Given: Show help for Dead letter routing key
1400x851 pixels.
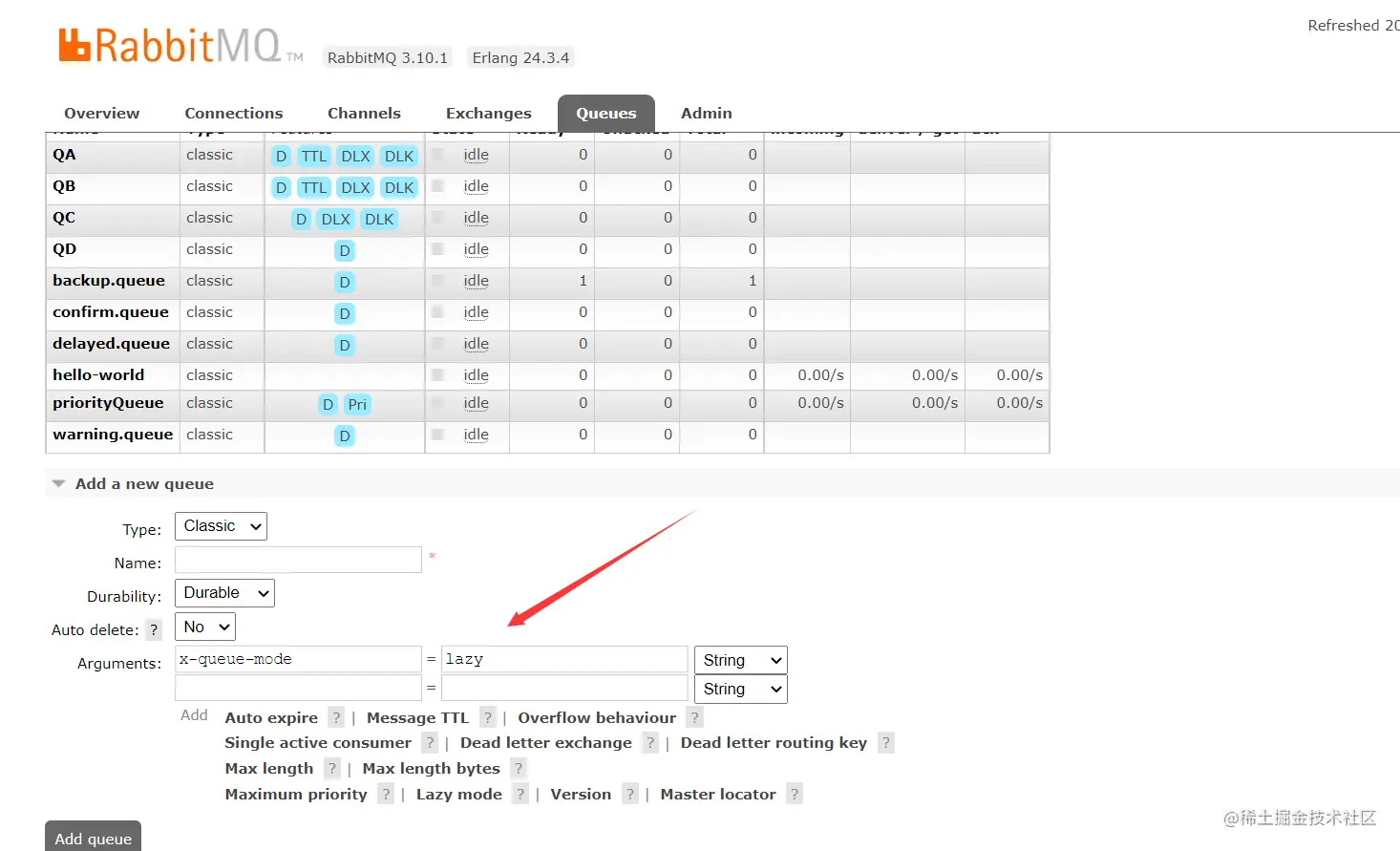Looking at the screenshot, I should pyautogui.click(x=886, y=742).
